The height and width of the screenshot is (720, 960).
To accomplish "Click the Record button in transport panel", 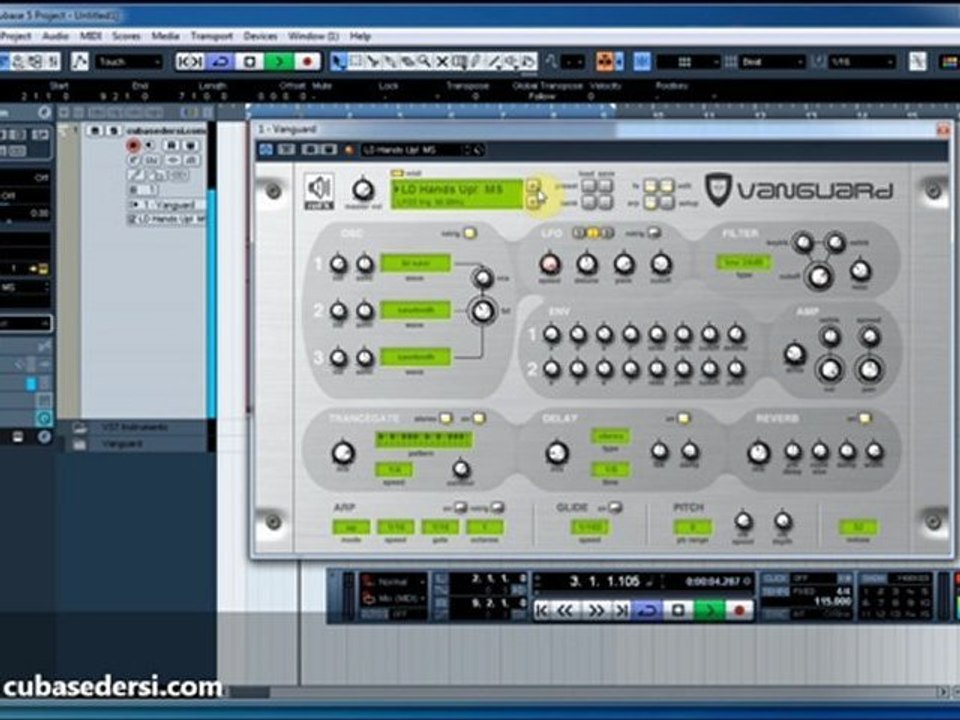I will [739, 610].
